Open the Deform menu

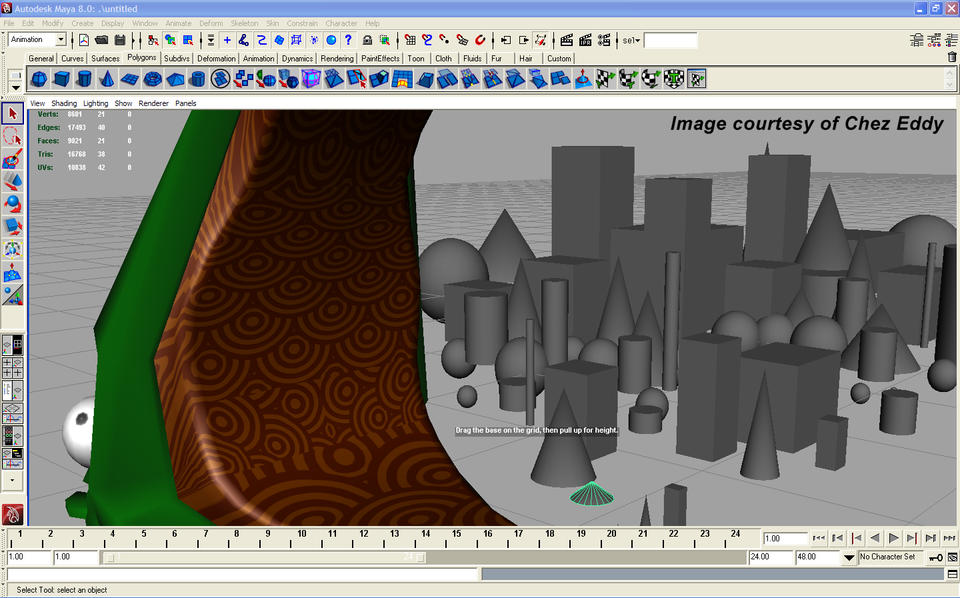tap(211, 23)
